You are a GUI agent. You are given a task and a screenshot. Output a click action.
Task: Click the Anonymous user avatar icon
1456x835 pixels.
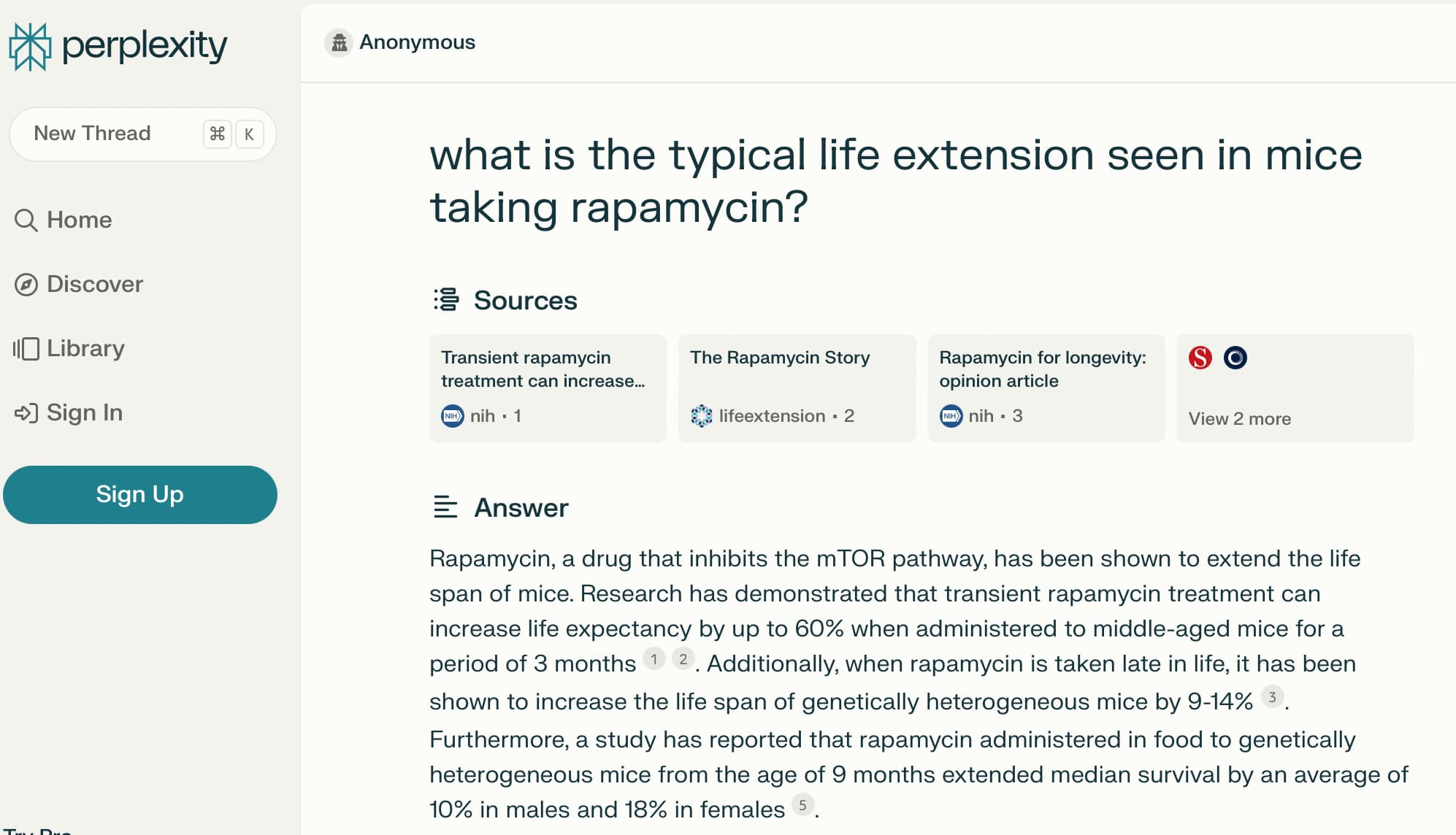(x=339, y=42)
